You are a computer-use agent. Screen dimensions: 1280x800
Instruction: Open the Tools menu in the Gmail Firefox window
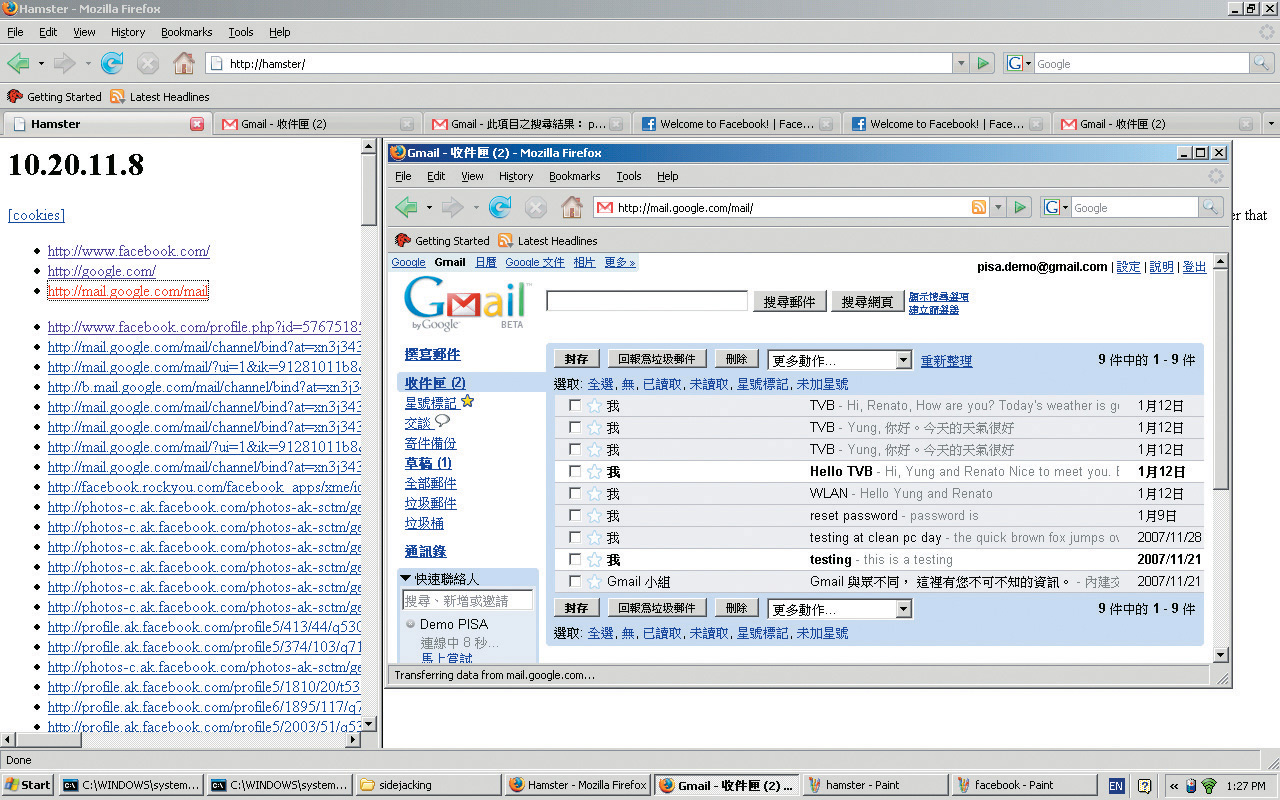pyautogui.click(x=629, y=176)
